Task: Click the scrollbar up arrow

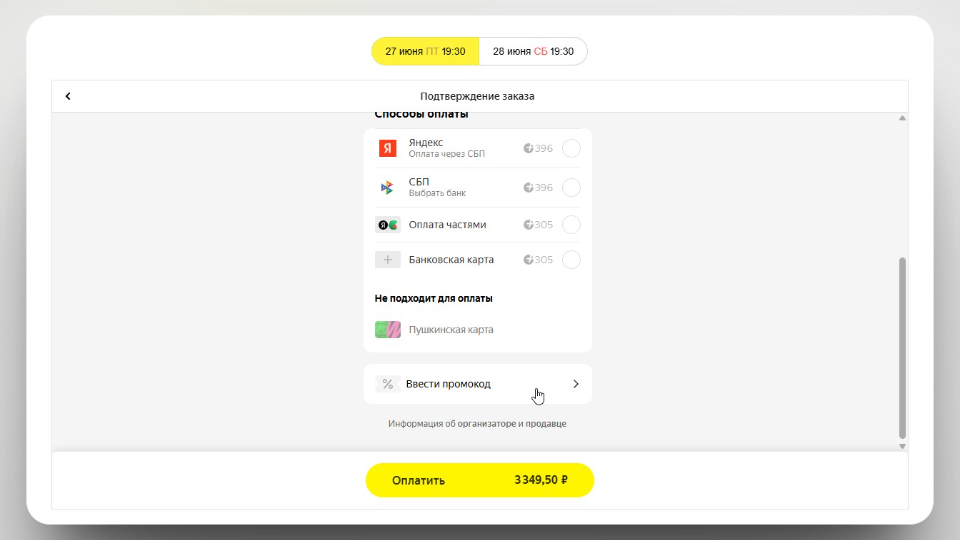Action: (x=902, y=118)
